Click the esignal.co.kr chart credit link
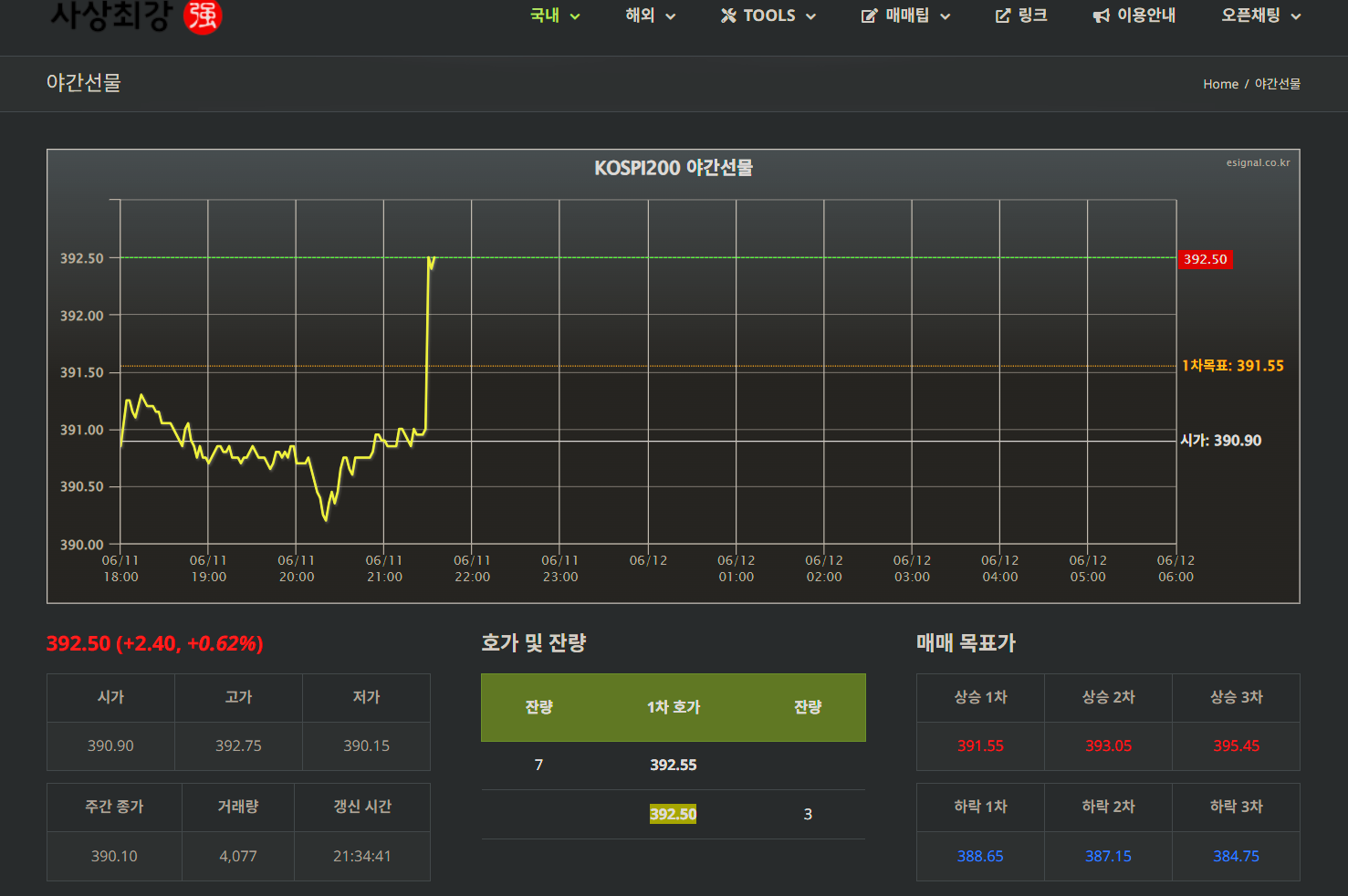 [1258, 162]
